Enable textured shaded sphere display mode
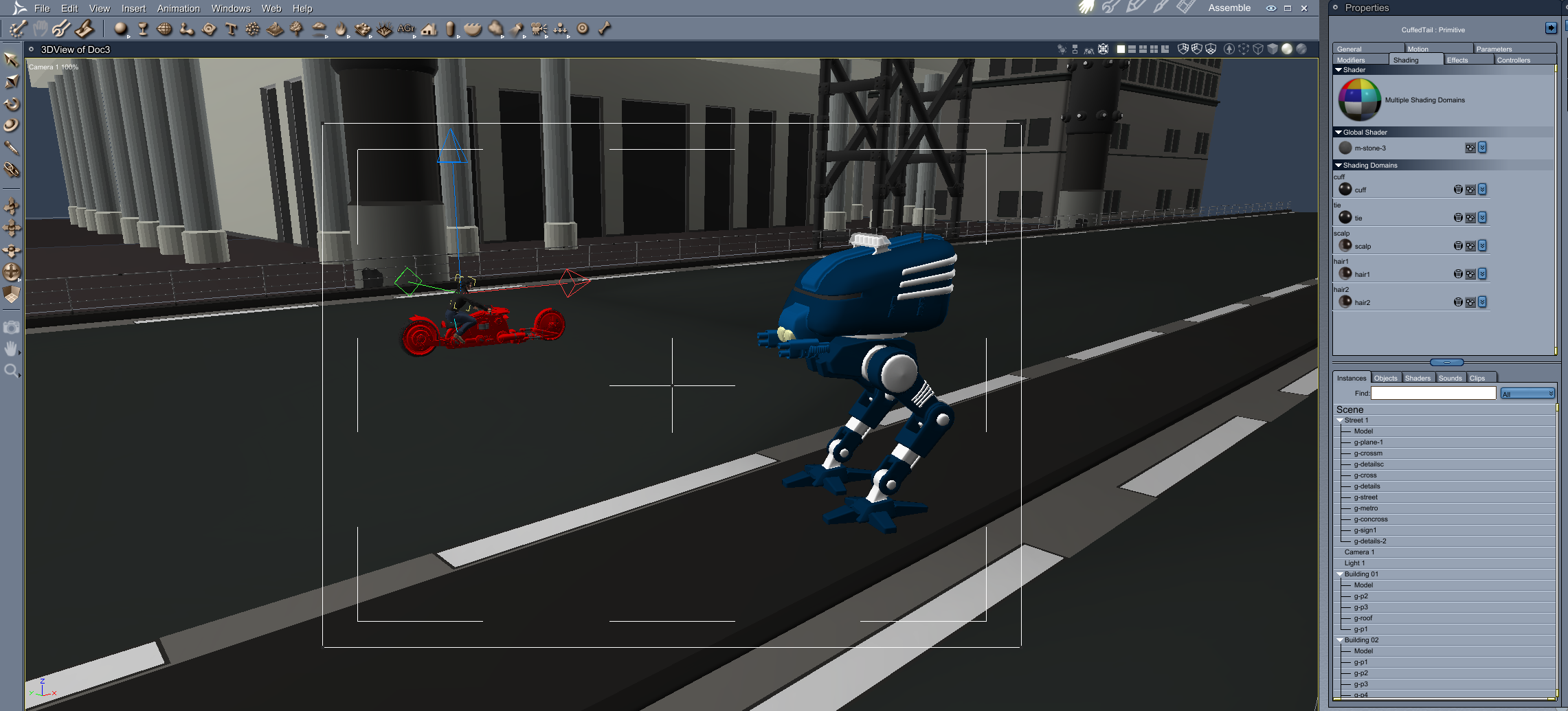Image resolution: width=1568 pixels, height=711 pixels. click(x=1287, y=49)
